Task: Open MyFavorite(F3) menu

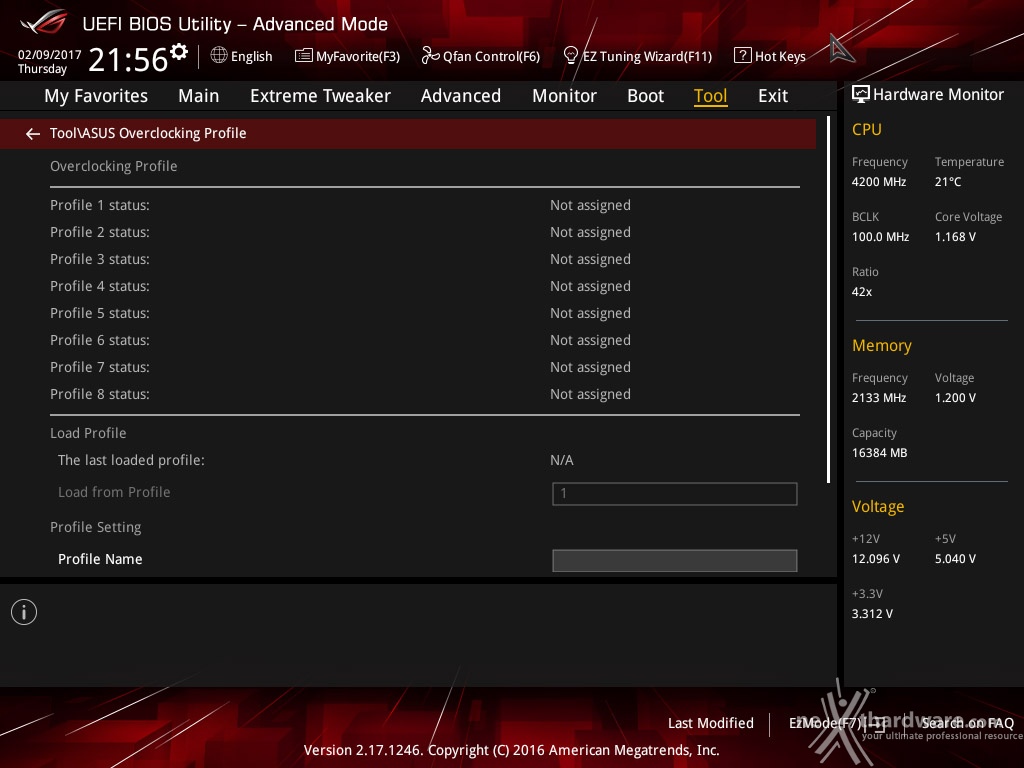Action: point(358,57)
